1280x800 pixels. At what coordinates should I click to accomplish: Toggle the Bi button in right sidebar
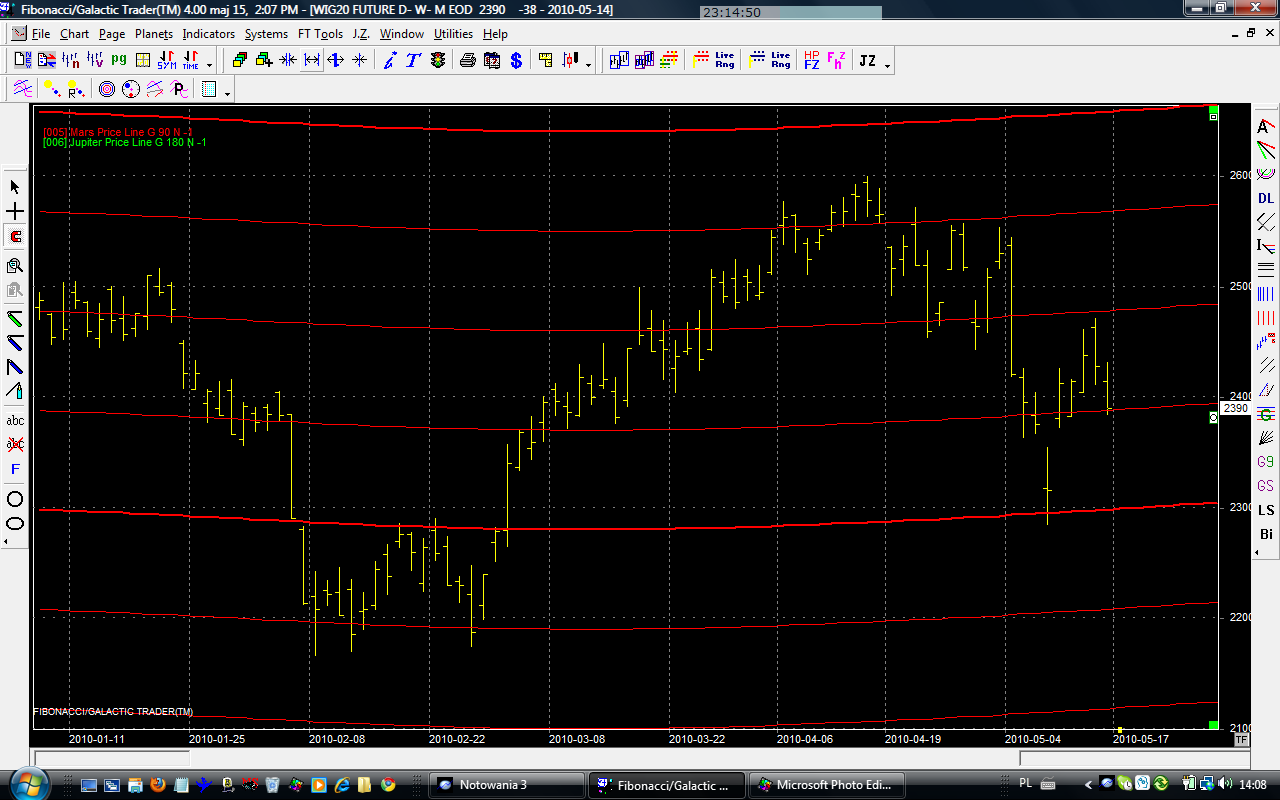(x=1266, y=534)
